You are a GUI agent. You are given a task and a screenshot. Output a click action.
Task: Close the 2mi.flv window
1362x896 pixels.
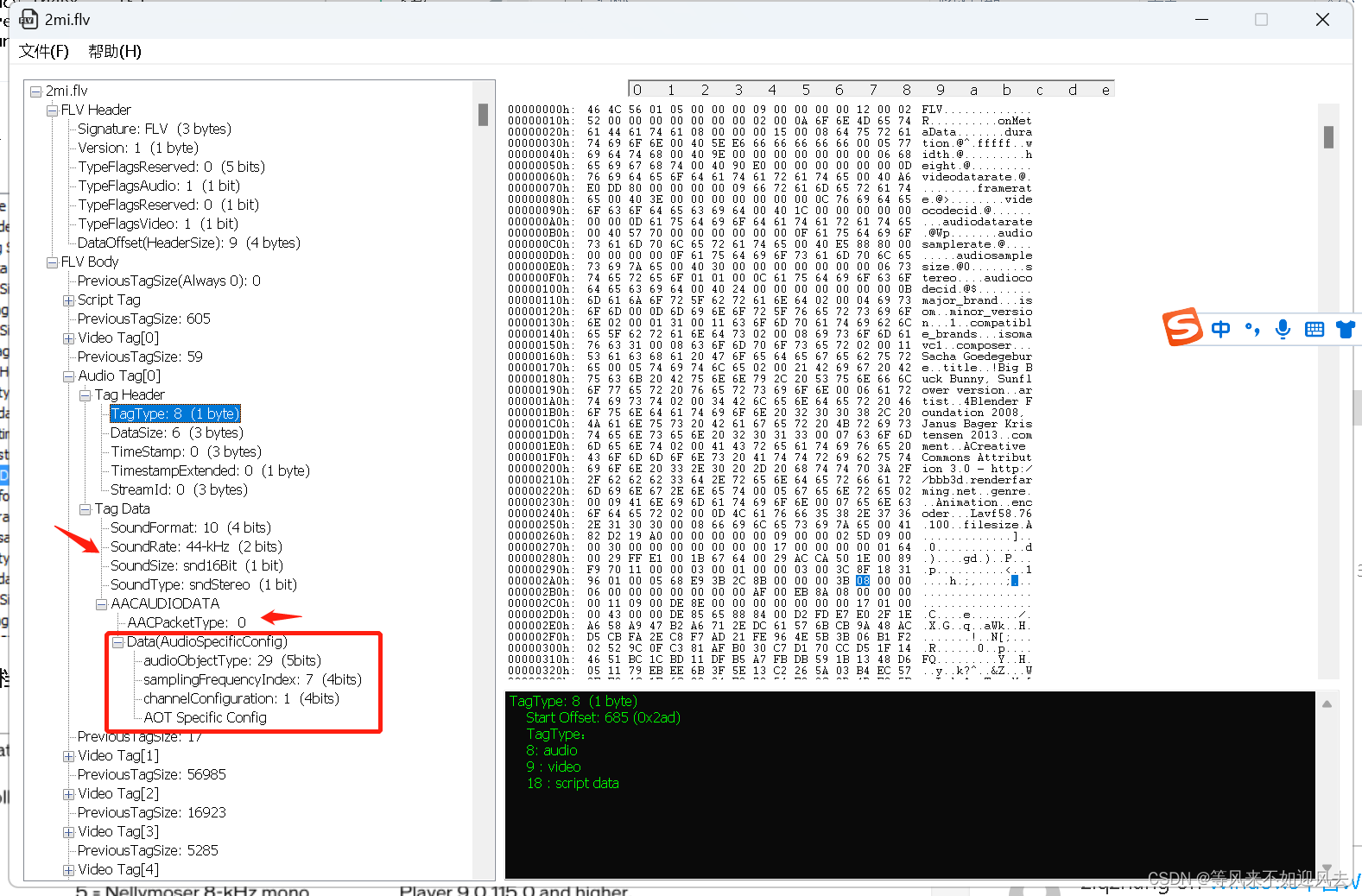(x=1322, y=20)
